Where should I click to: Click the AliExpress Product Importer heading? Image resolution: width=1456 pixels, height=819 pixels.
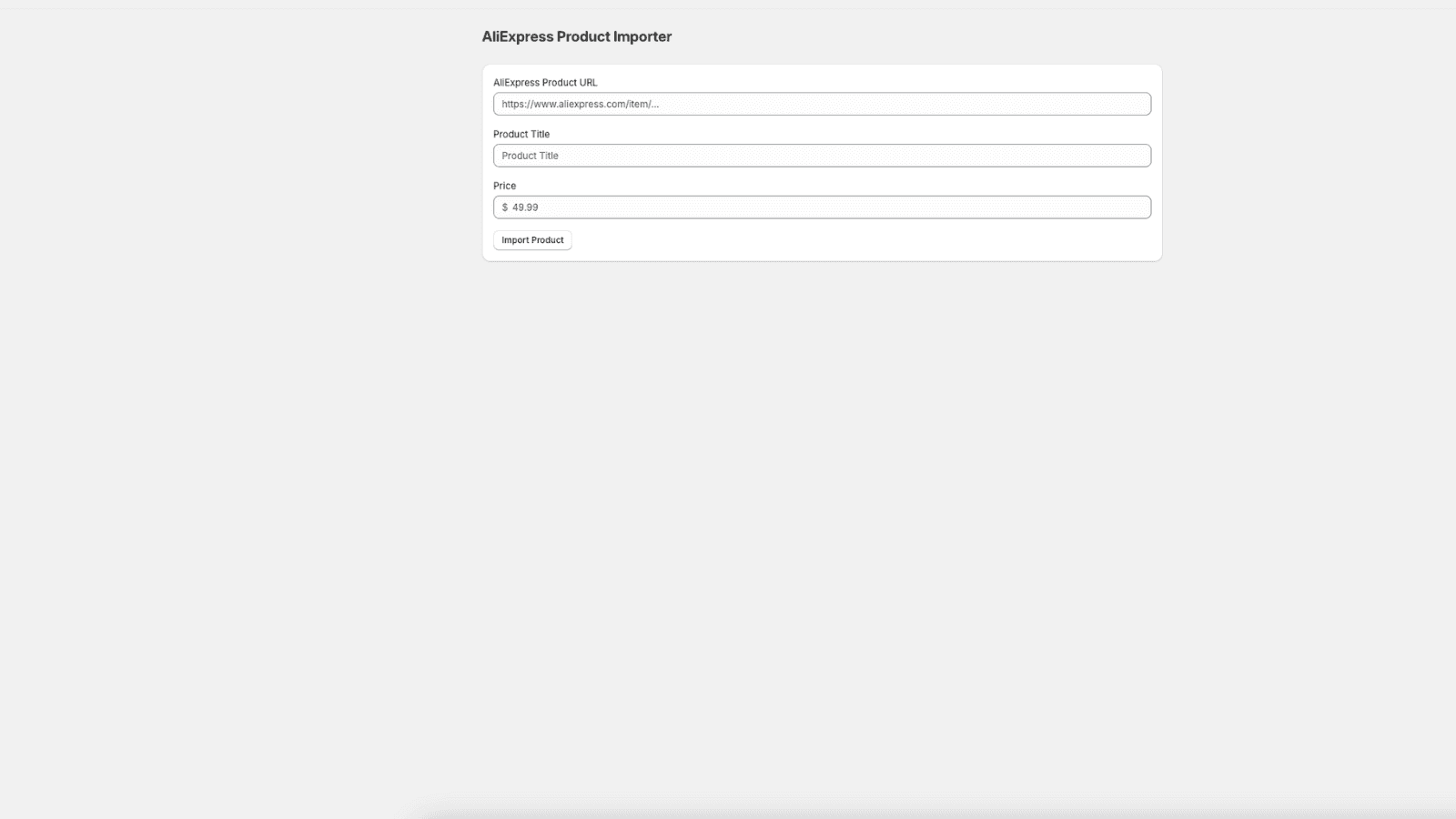pos(576,37)
